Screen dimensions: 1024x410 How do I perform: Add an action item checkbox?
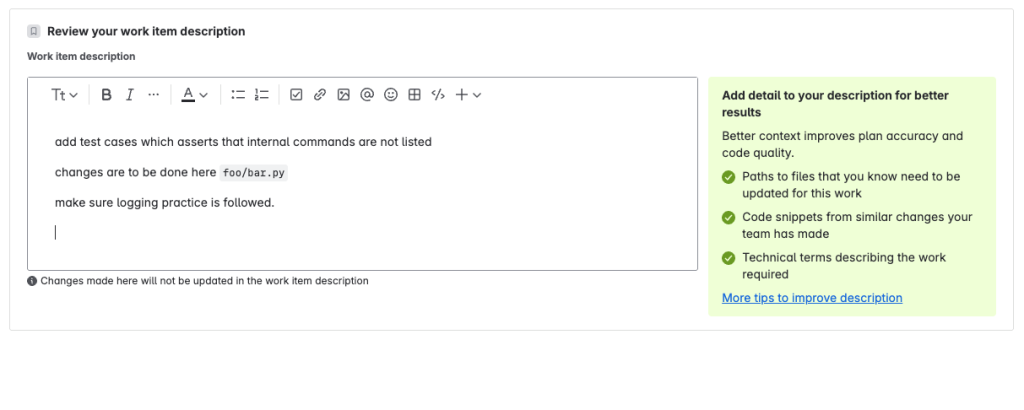pos(296,95)
